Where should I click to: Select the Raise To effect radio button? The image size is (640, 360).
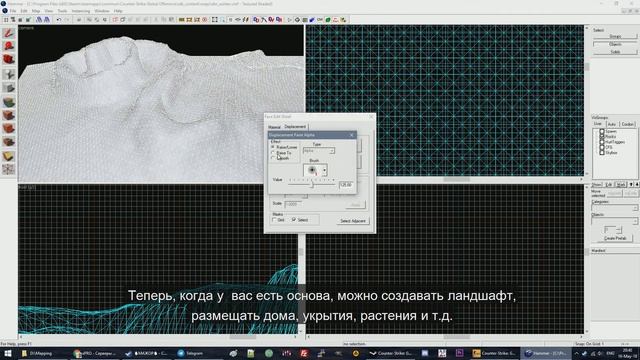273,153
